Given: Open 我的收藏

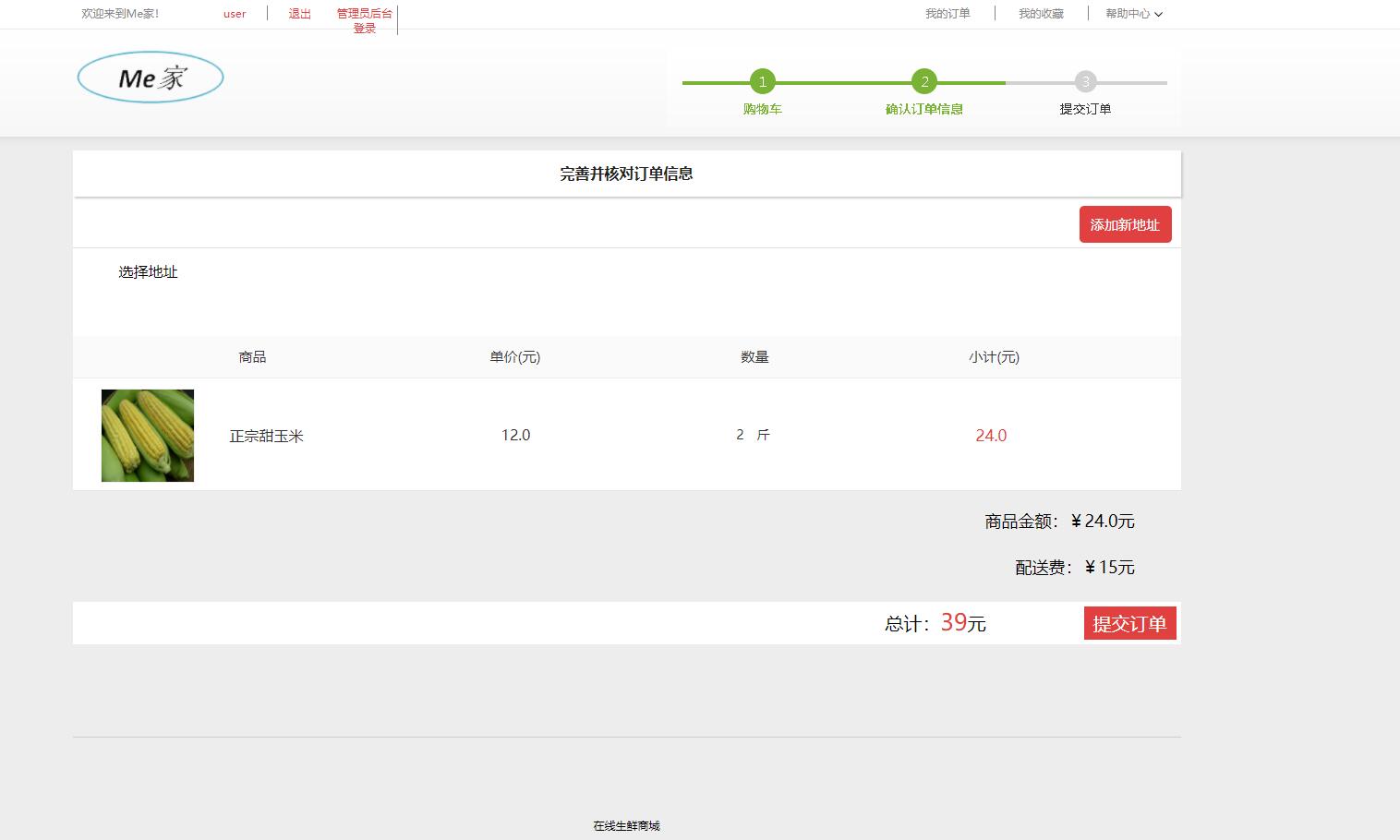Looking at the screenshot, I should click(1041, 14).
